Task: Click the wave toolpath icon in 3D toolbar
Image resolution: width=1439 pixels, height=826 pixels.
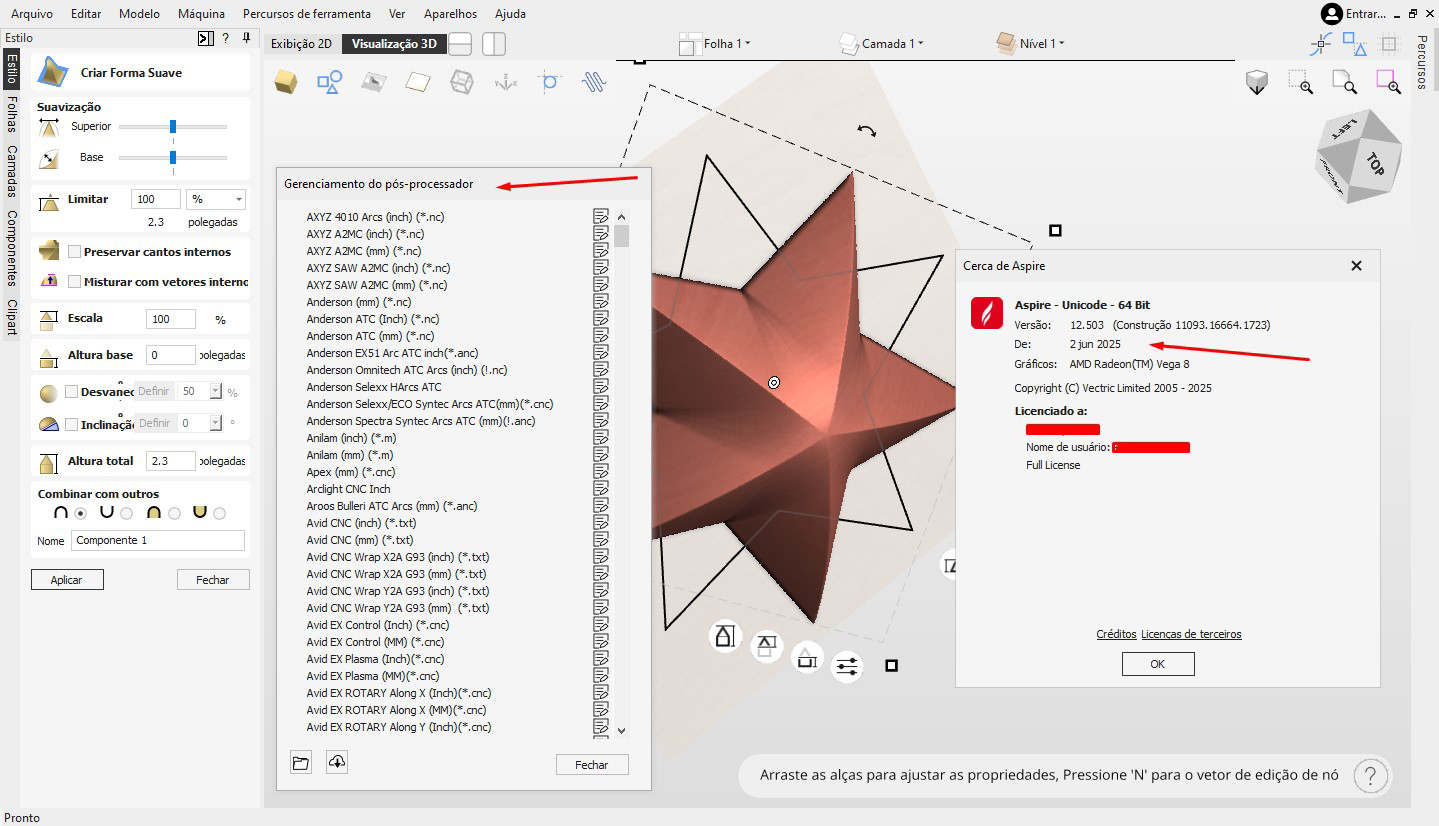Action: click(595, 82)
